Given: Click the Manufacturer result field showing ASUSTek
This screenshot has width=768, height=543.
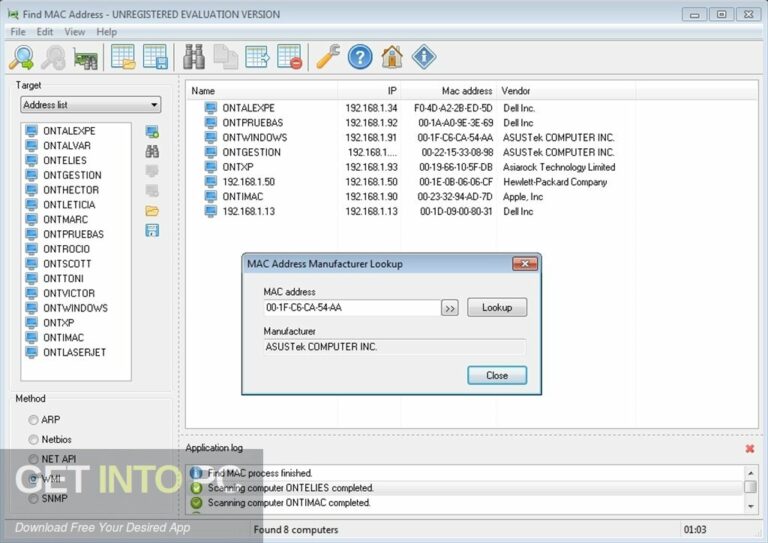Looking at the screenshot, I should tap(395, 347).
